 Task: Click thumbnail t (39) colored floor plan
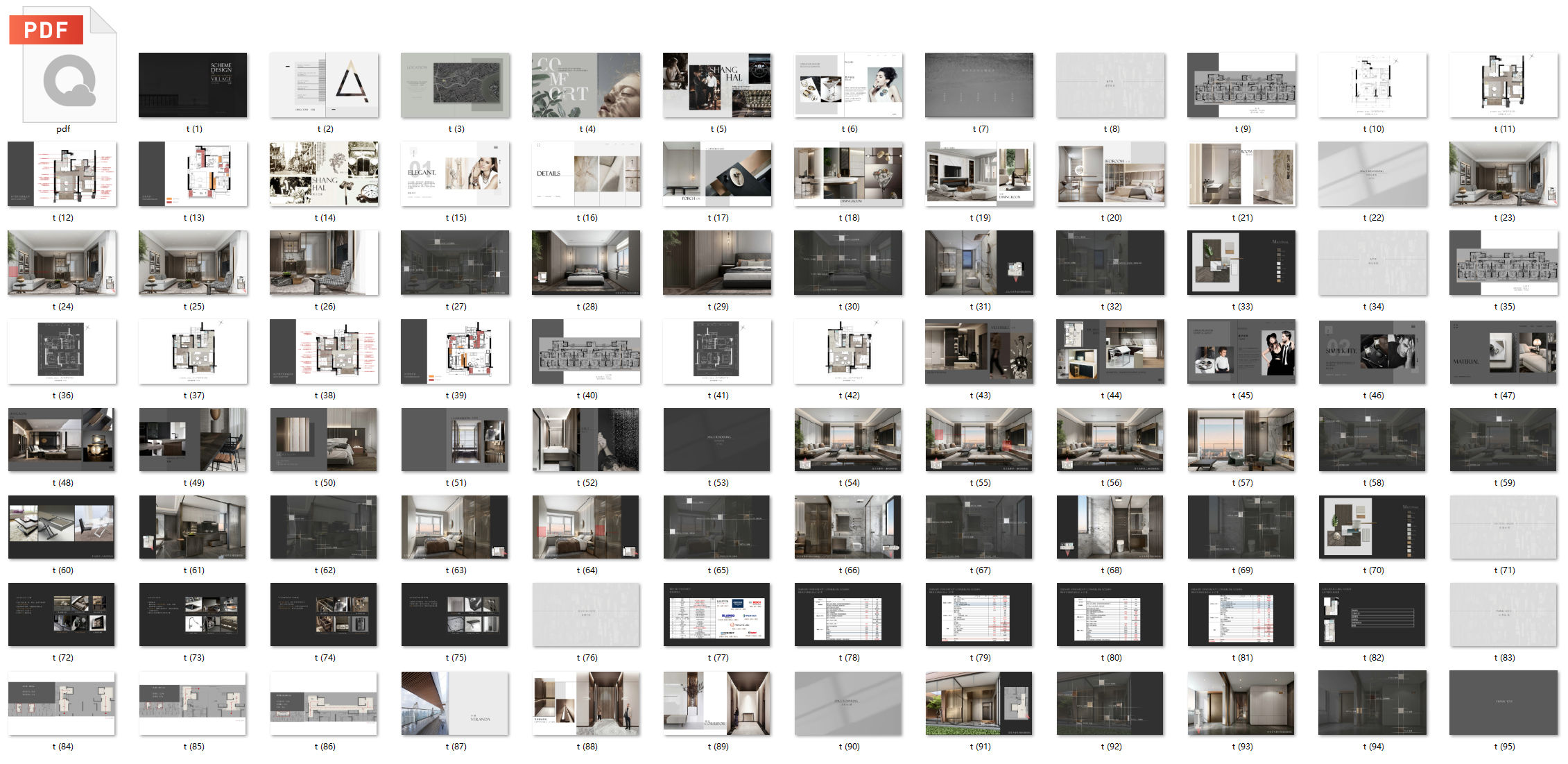pos(455,351)
